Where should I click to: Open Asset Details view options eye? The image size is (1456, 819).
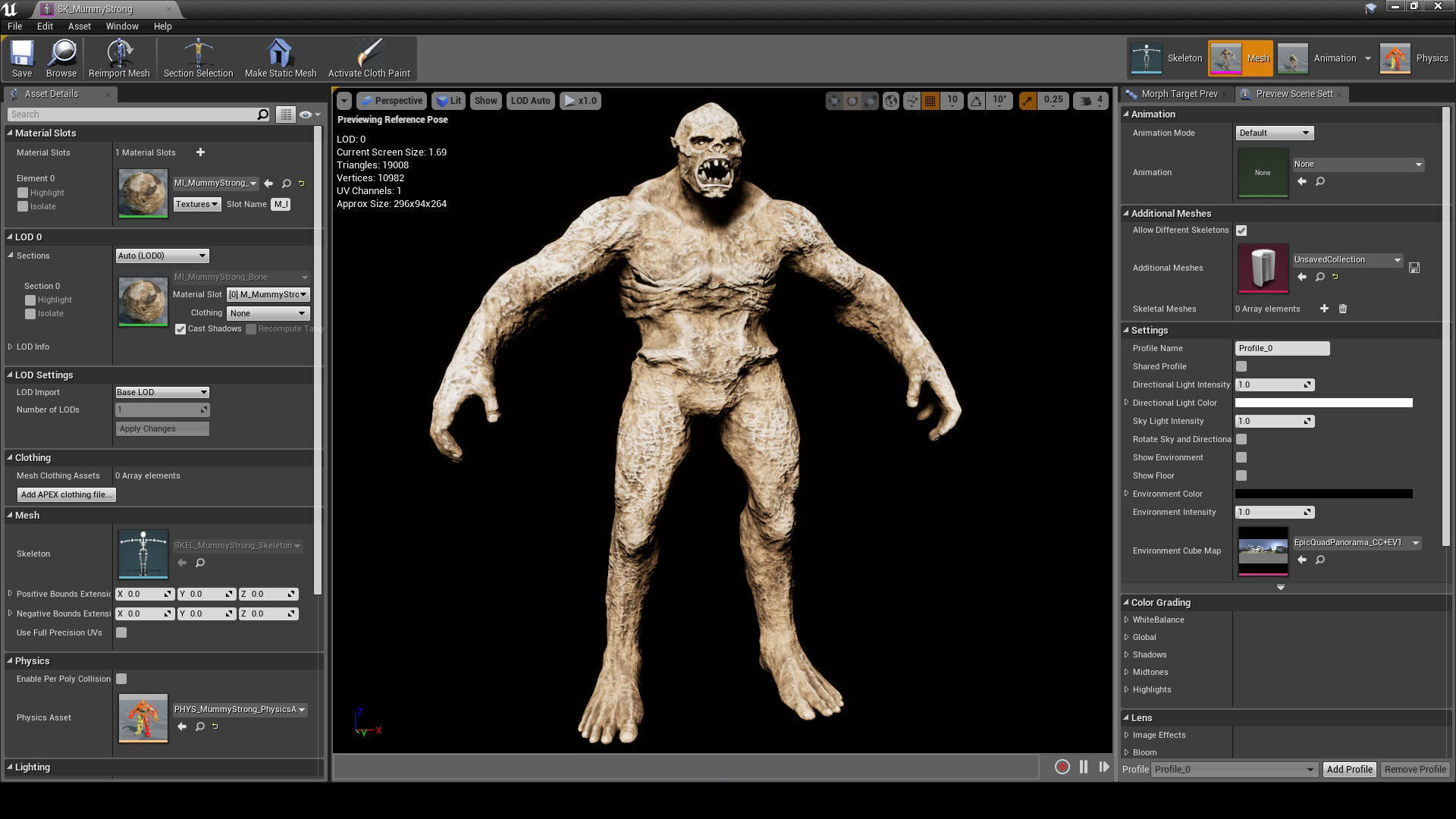coord(309,115)
